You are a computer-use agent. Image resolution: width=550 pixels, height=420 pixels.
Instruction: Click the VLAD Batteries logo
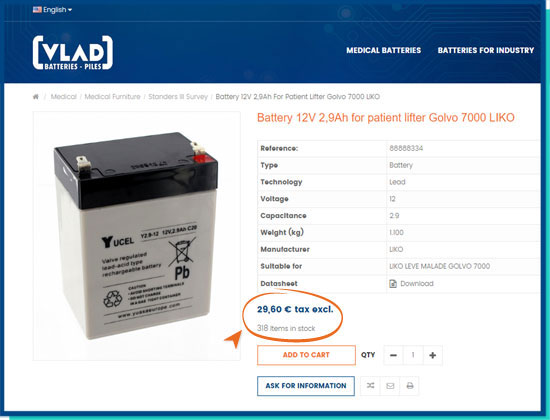click(73, 53)
